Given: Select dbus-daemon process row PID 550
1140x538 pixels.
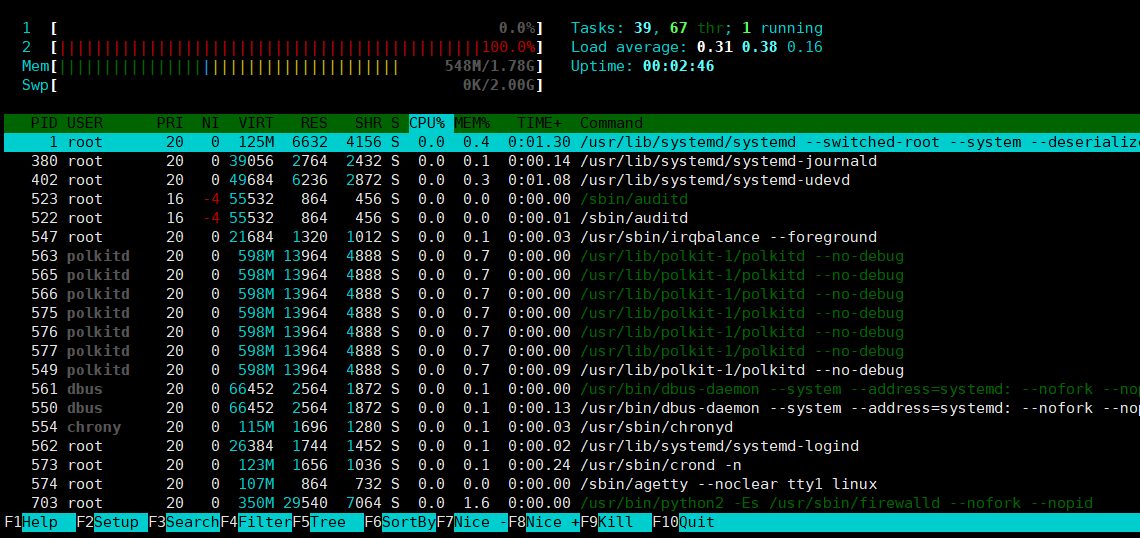Looking at the screenshot, I should tap(572, 408).
